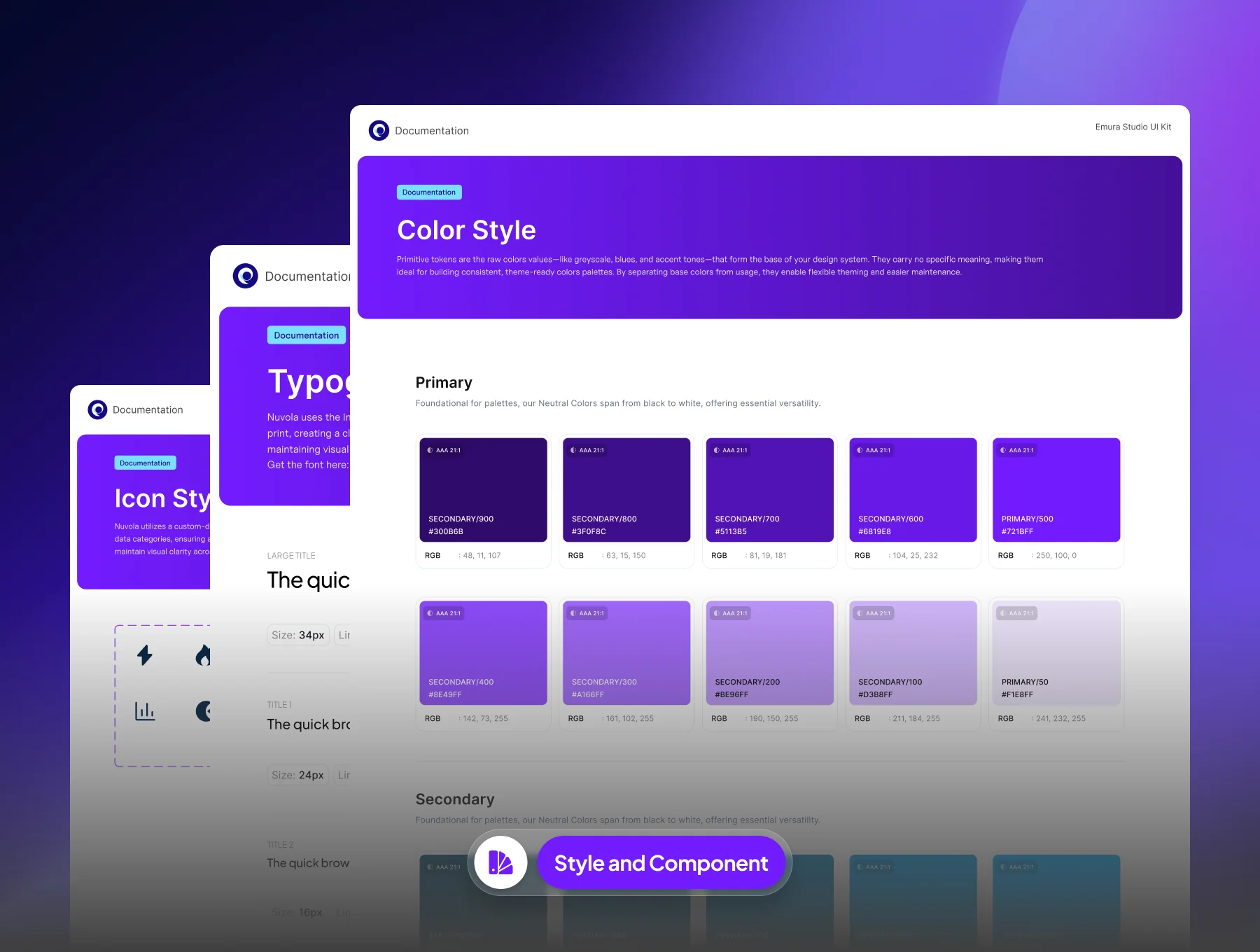Select the SECONDARY/900 #300B6B swatch
Image resolution: width=1260 pixels, height=952 pixels.
(x=483, y=490)
